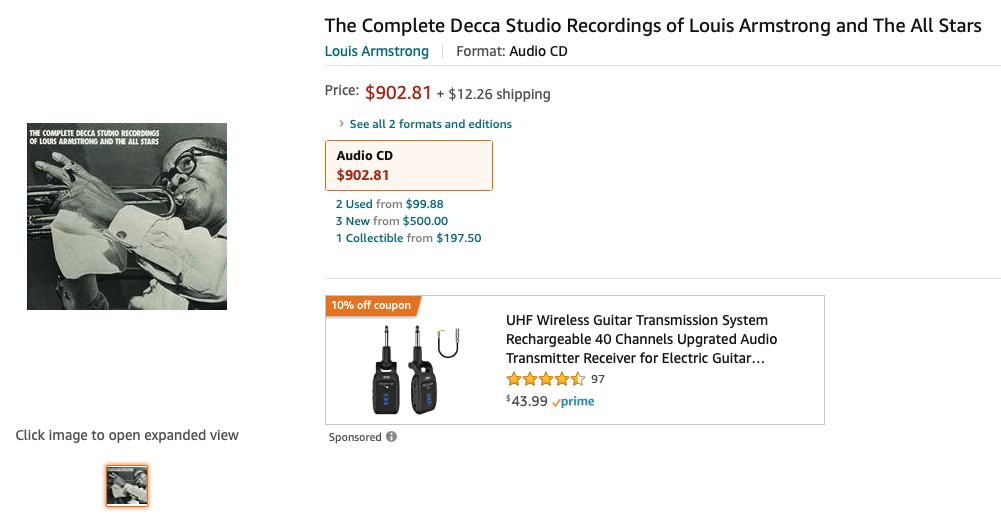Select the small album cover thumbnail
The image size is (1001, 529).
(127, 486)
